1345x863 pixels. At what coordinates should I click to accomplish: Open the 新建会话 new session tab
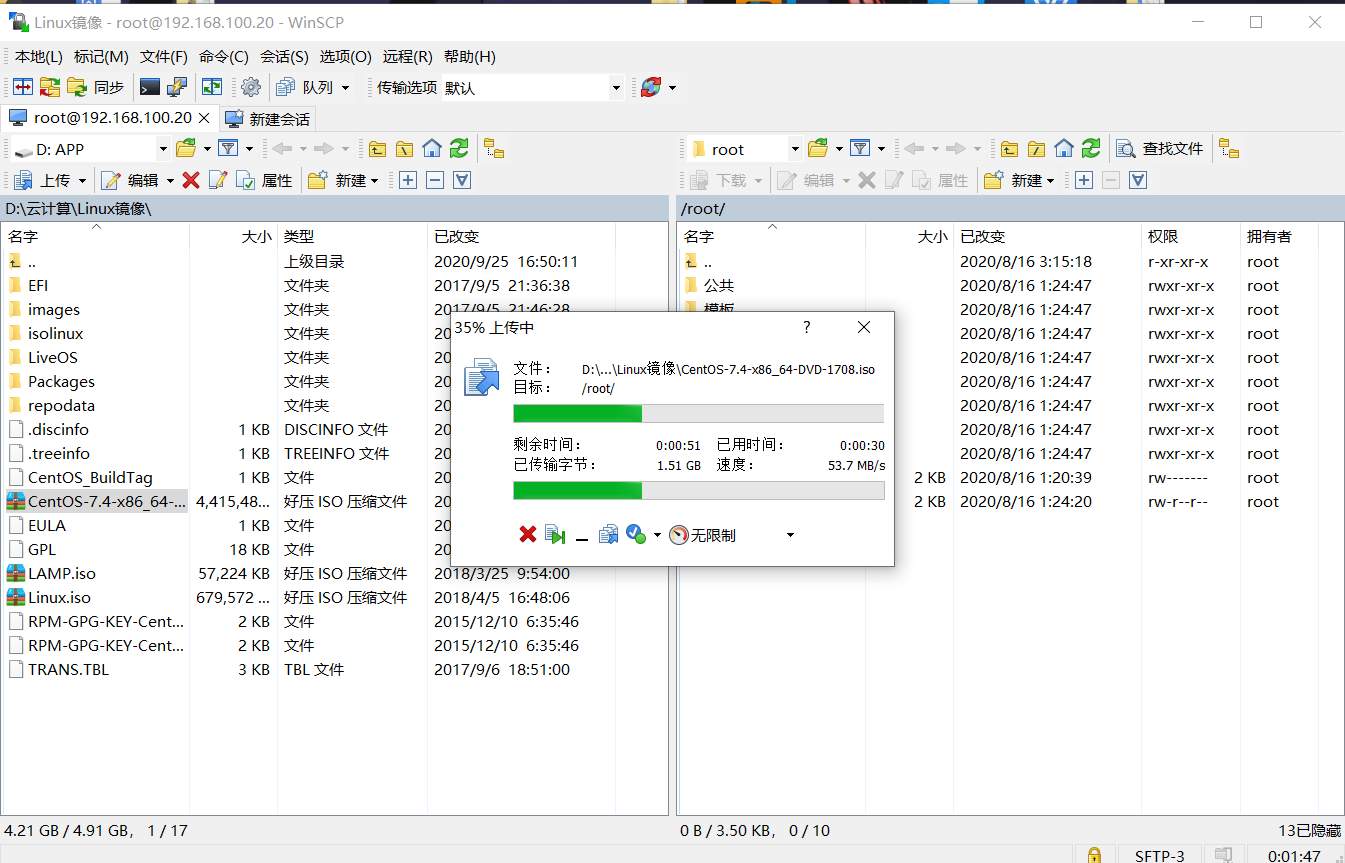point(268,119)
